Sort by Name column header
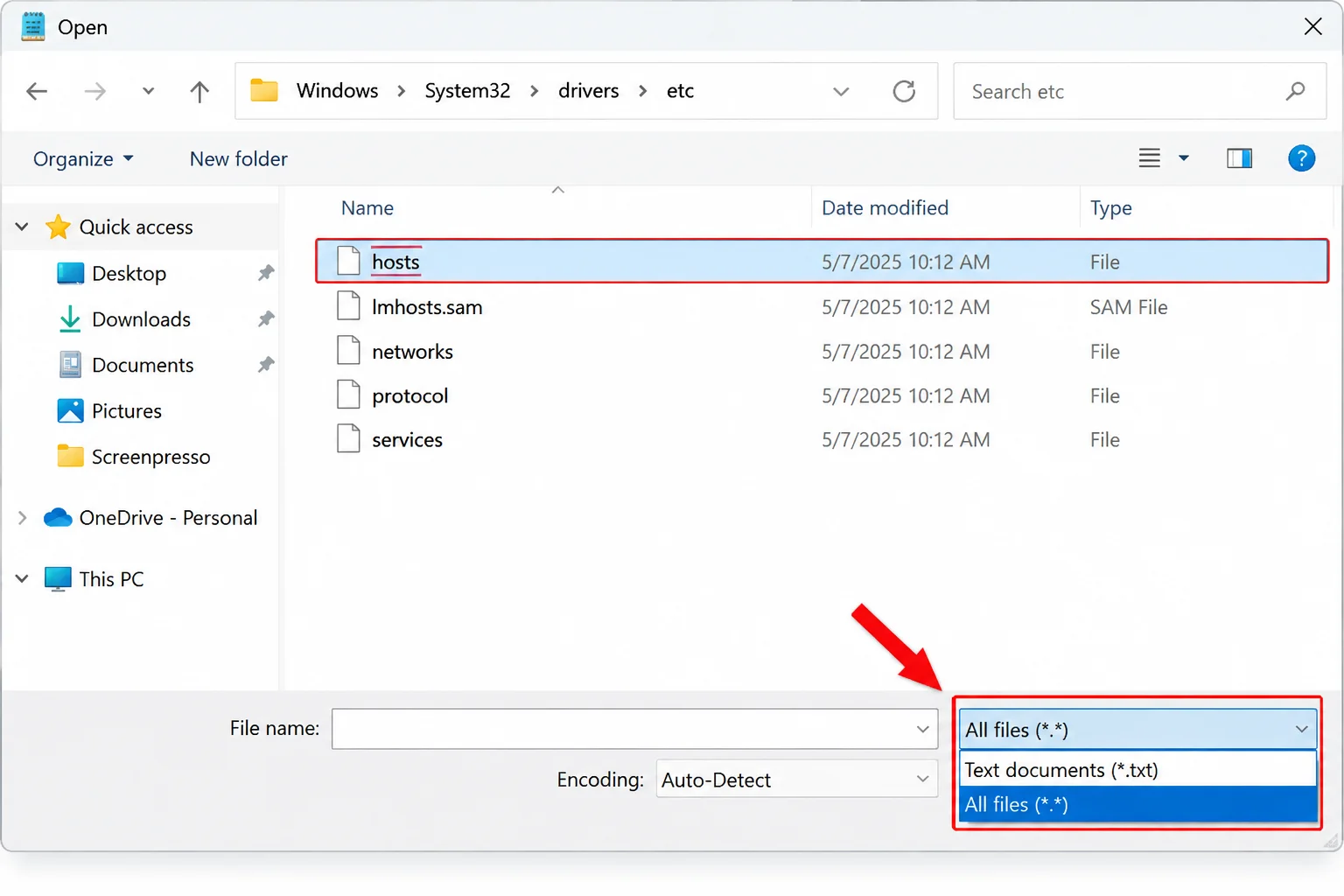Viewport: 1344px width, 896px height. pos(367,208)
